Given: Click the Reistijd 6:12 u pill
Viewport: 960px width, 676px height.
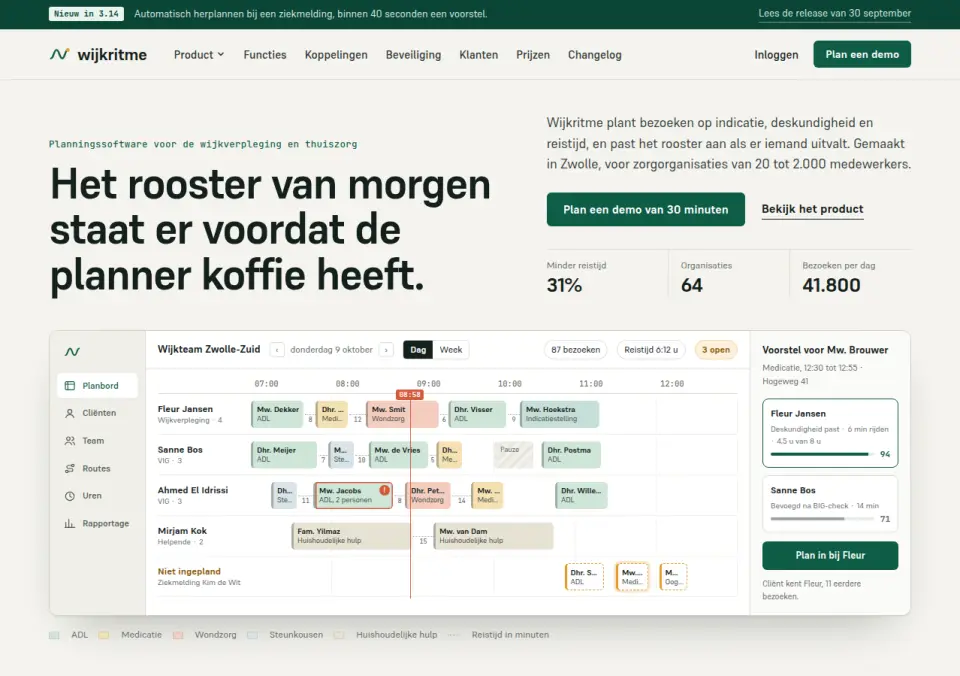Looking at the screenshot, I should coord(651,350).
